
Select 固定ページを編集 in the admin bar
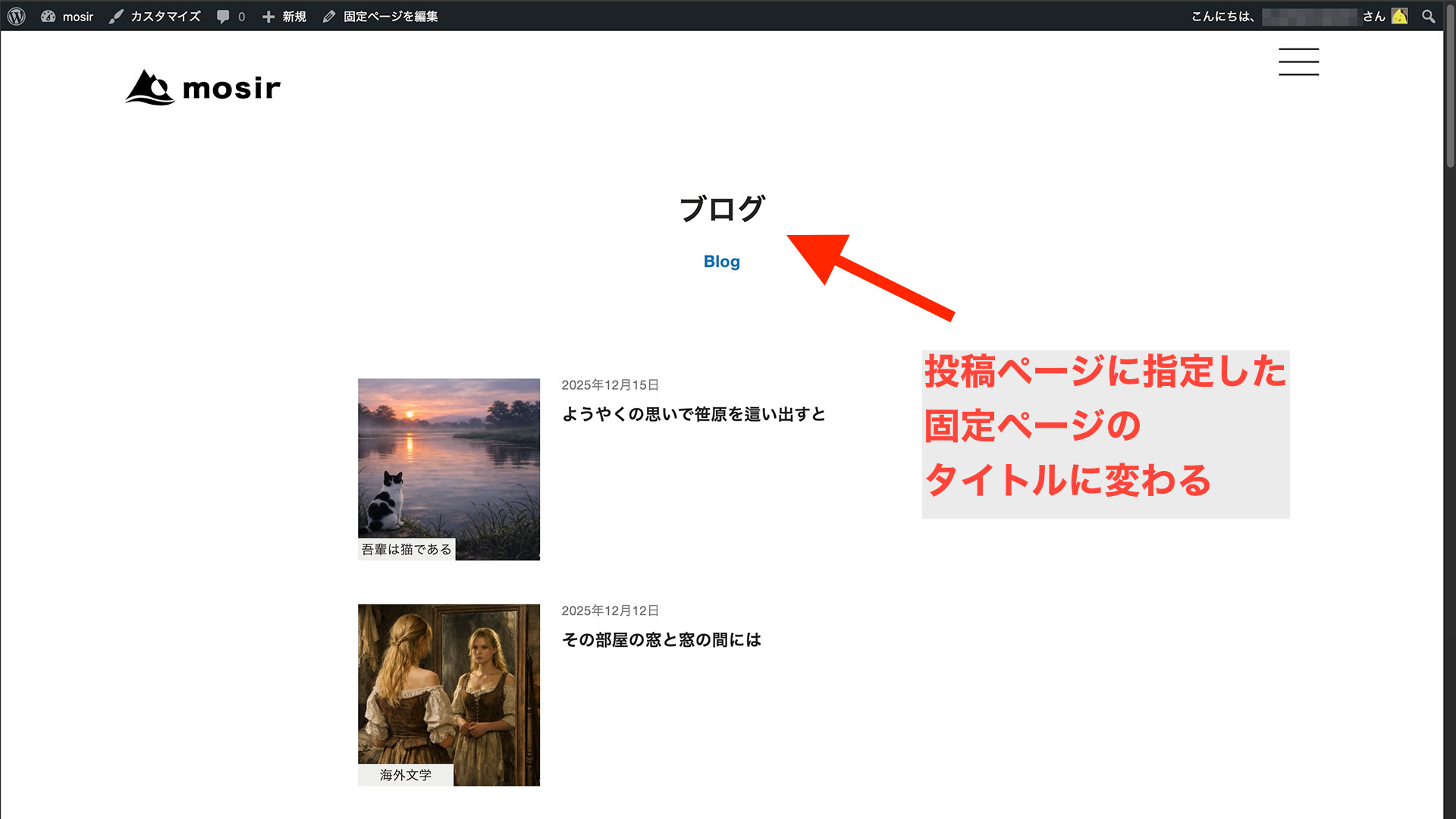click(389, 15)
